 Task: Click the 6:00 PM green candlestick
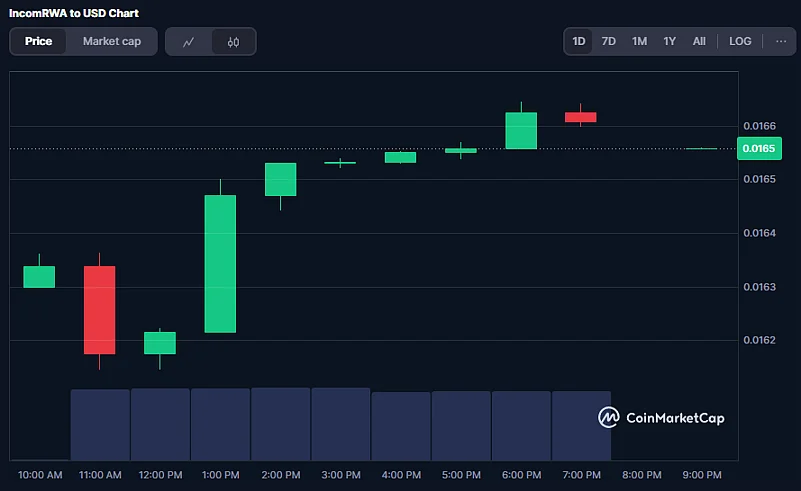(521, 131)
